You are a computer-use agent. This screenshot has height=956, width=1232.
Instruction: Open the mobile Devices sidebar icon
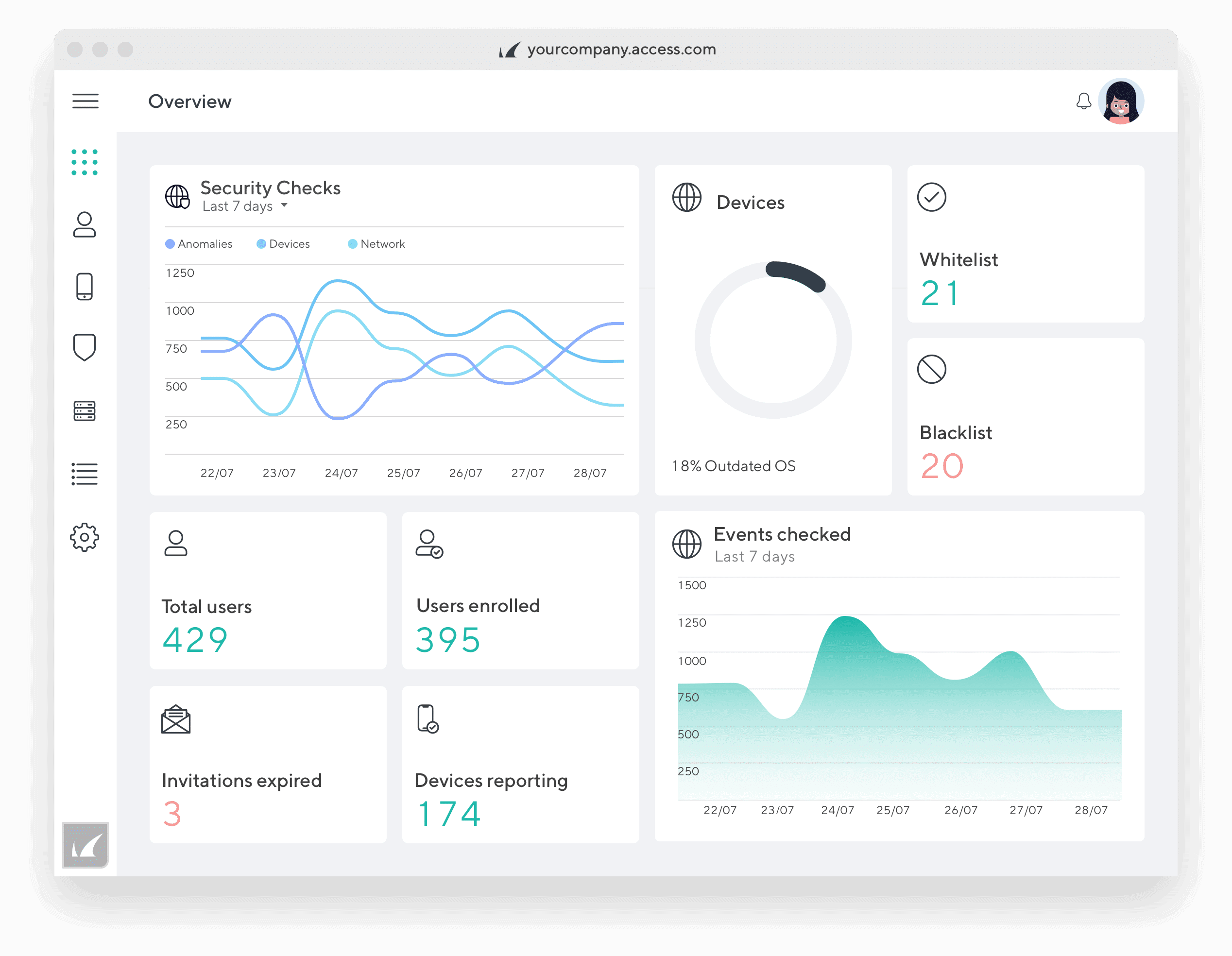point(85,287)
